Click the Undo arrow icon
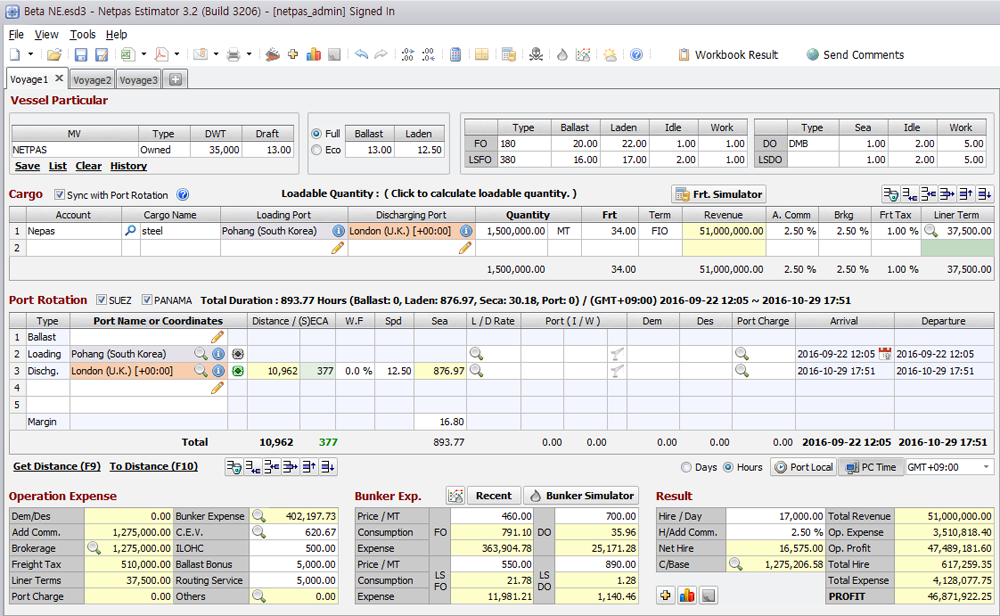This screenshot has height=616, width=1000. (361, 54)
